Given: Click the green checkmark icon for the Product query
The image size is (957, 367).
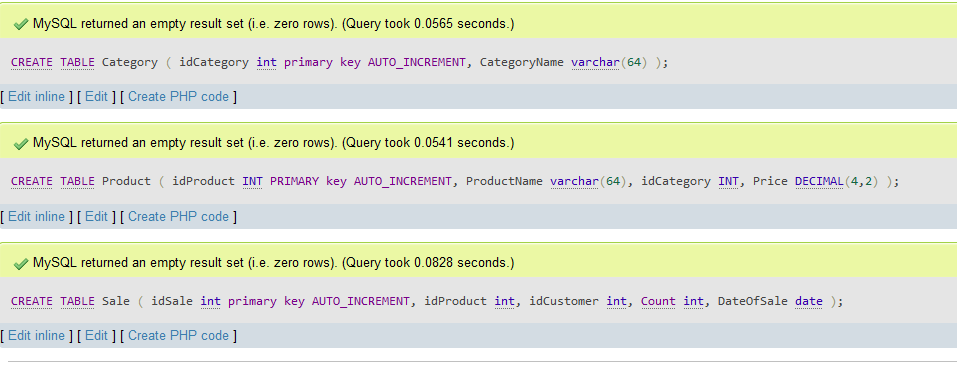Looking at the screenshot, I should point(21,144).
